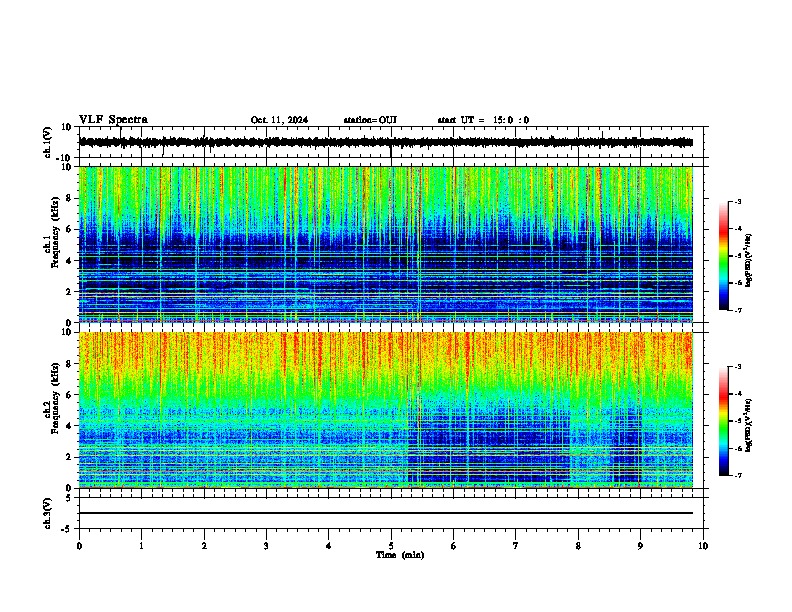Viewport: 792px width, 612px height.
Task: Click the ch.1 waveform trace panel
Action: [x=391, y=142]
